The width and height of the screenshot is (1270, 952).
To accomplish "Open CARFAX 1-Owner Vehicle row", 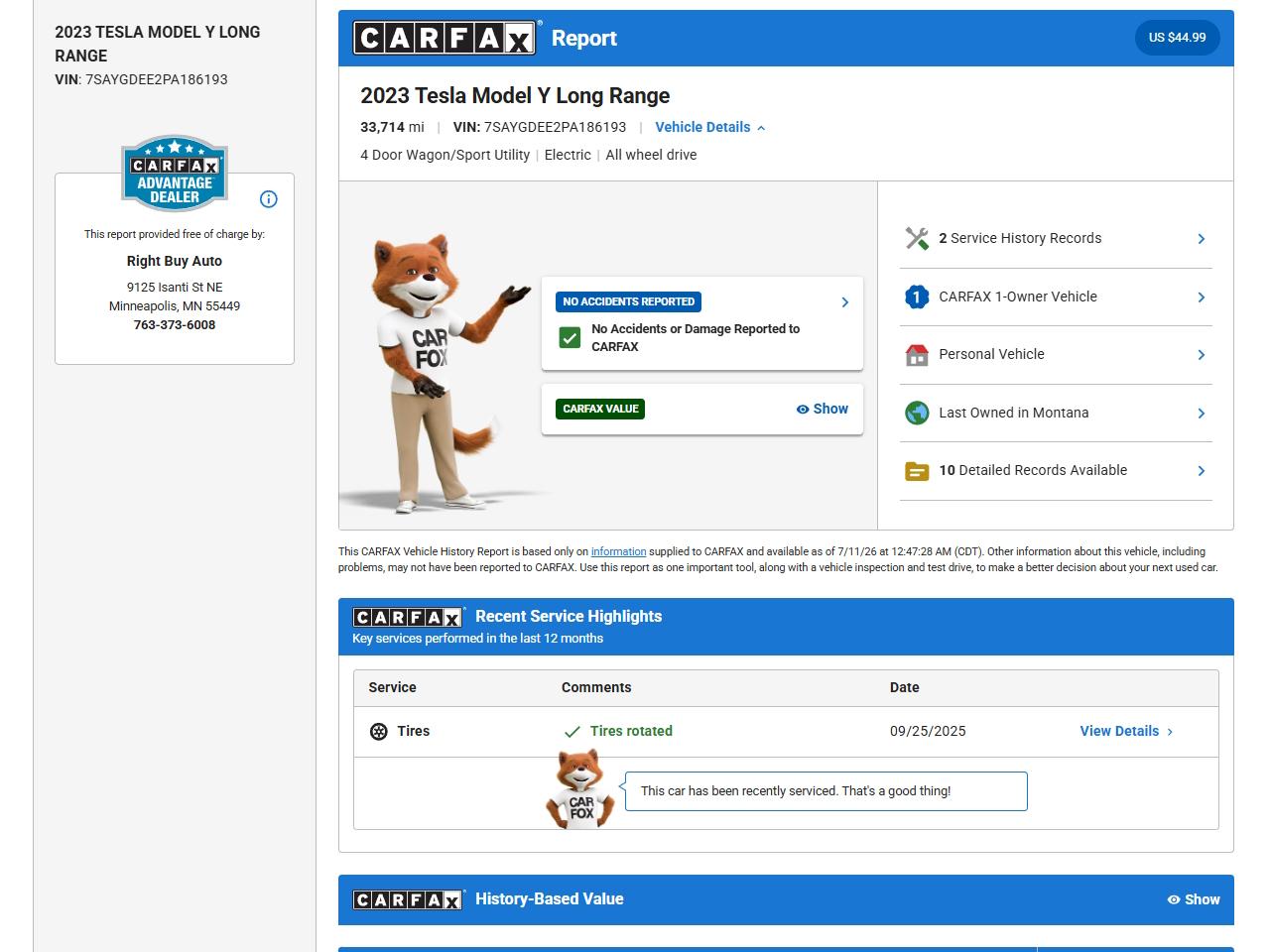I will pyautogui.click(x=1056, y=297).
